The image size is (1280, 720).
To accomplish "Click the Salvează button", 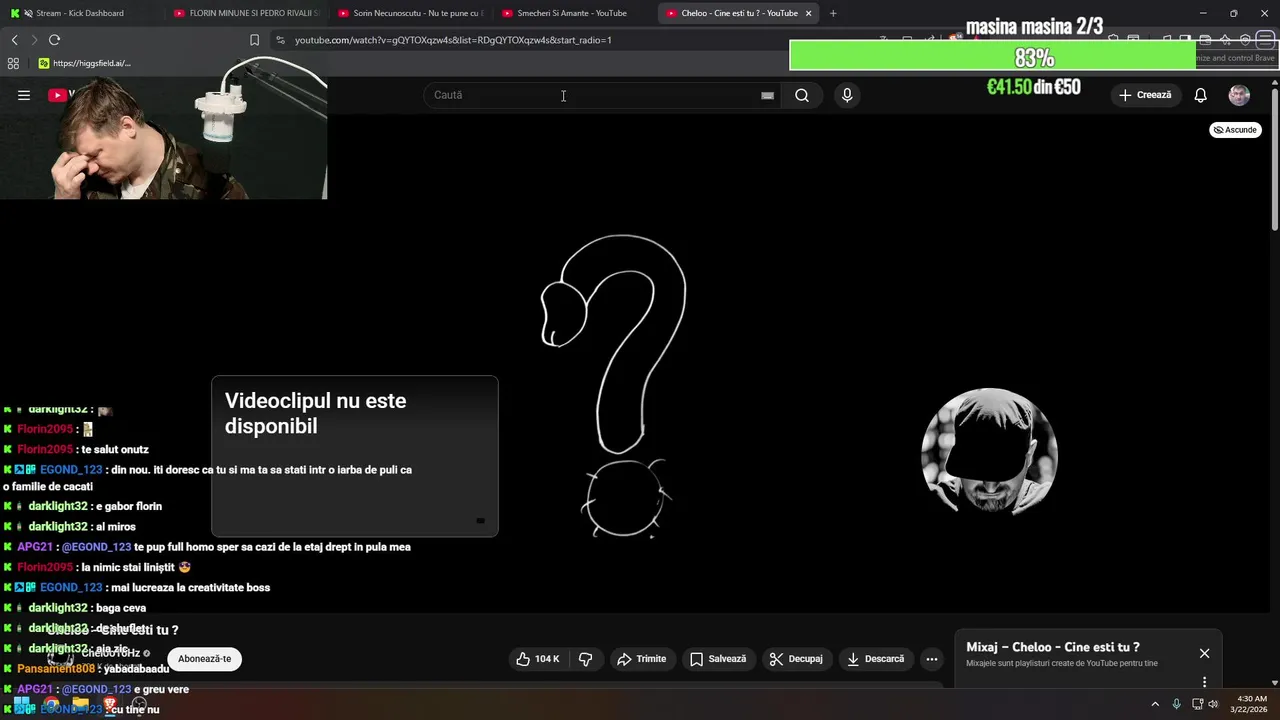I will (x=718, y=659).
